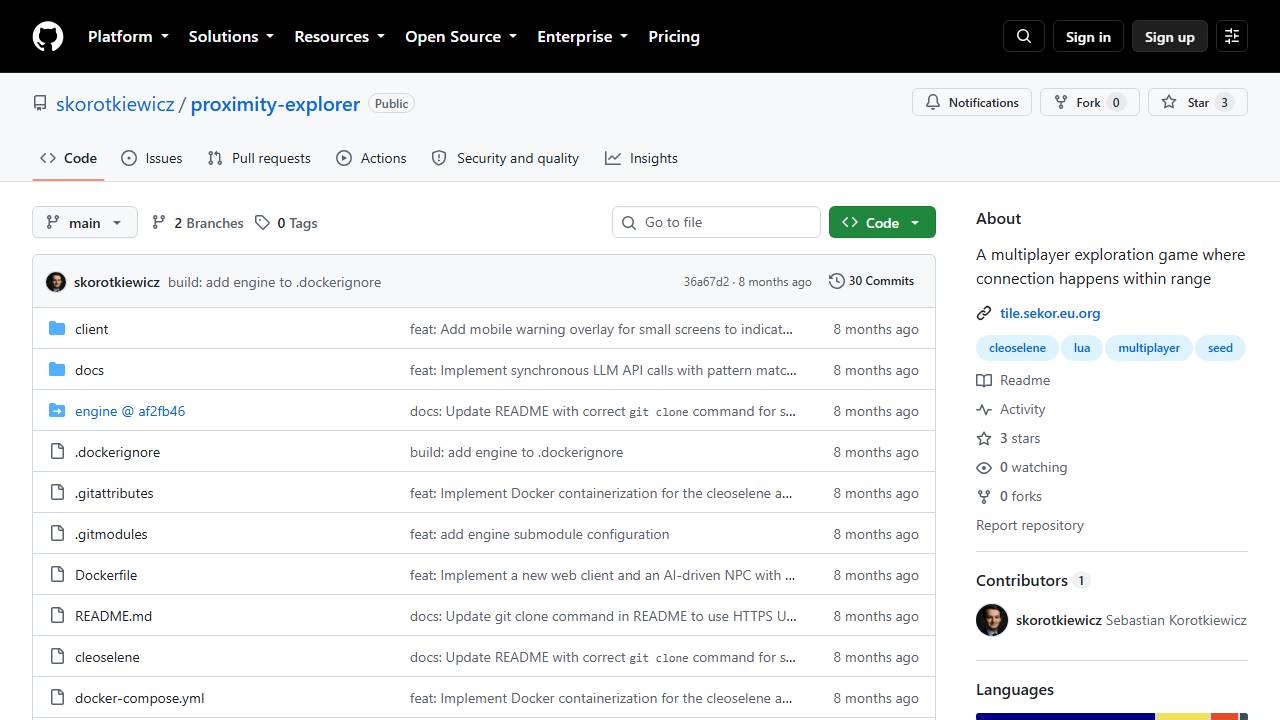Select the multiplayer topic tag
The width and height of the screenshot is (1280, 720).
(1149, 348)
